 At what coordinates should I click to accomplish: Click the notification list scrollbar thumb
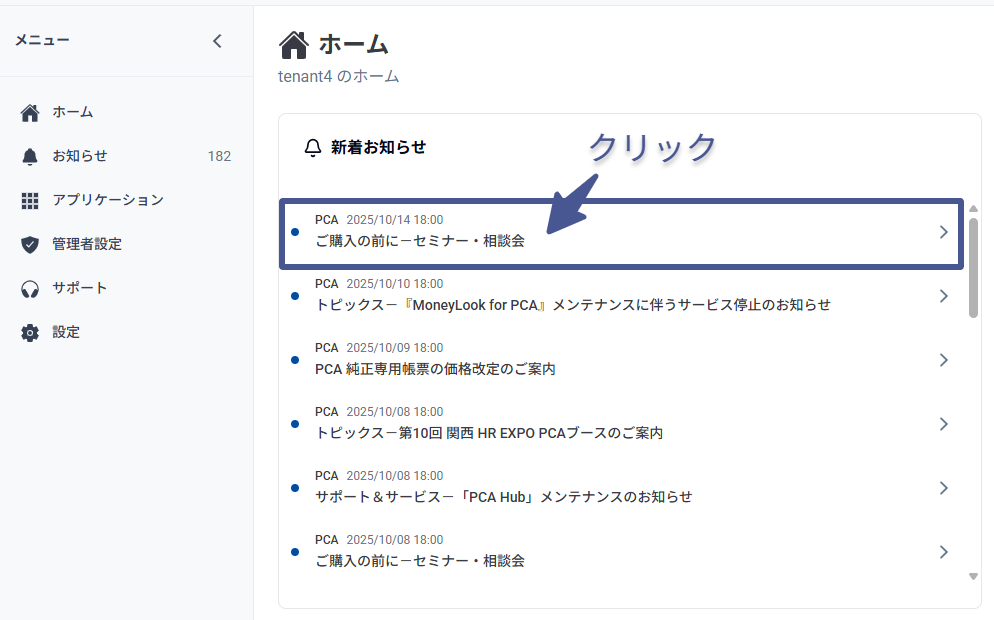tap(973, 267)
